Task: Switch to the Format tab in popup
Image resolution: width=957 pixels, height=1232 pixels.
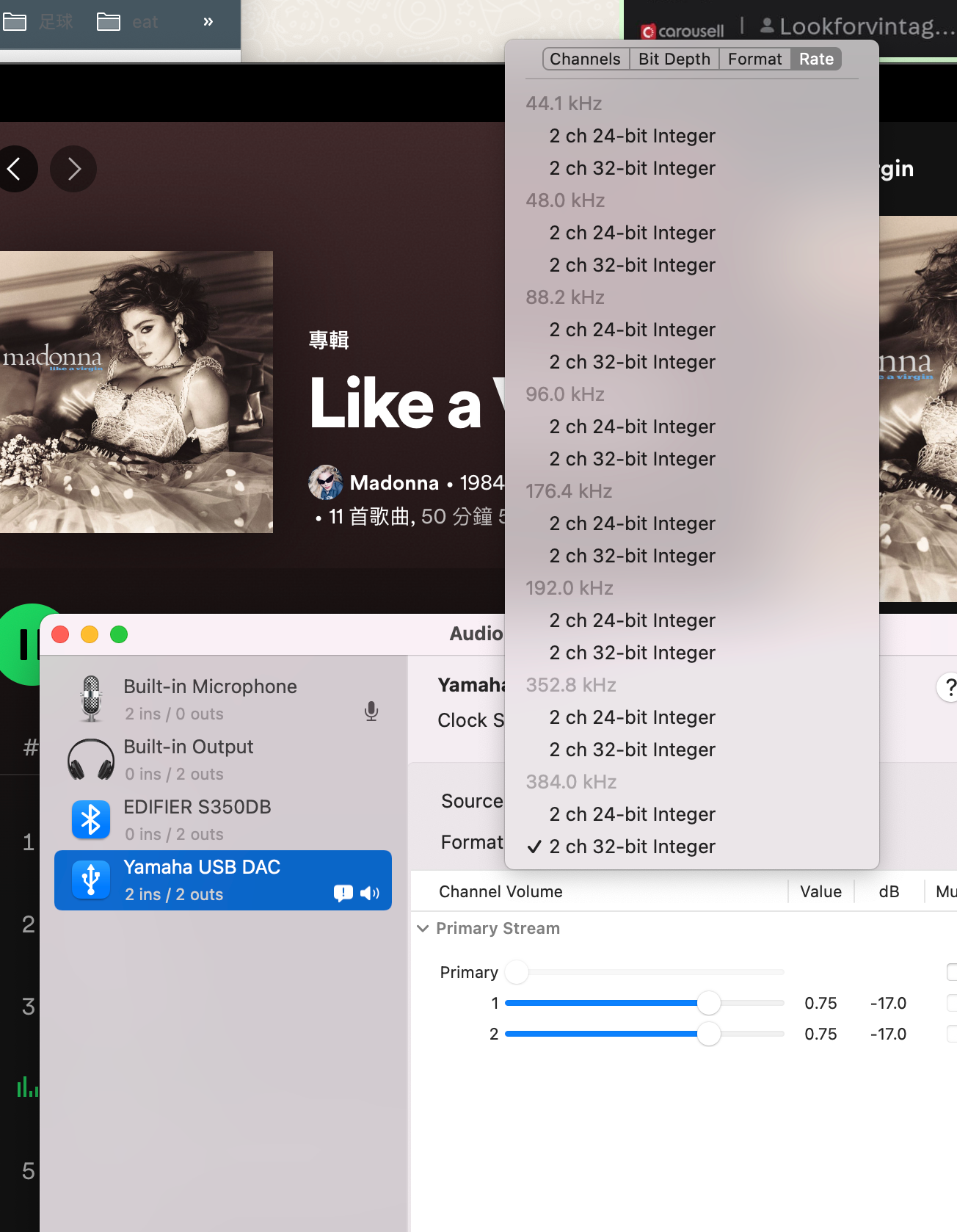Action: point(754,59)
